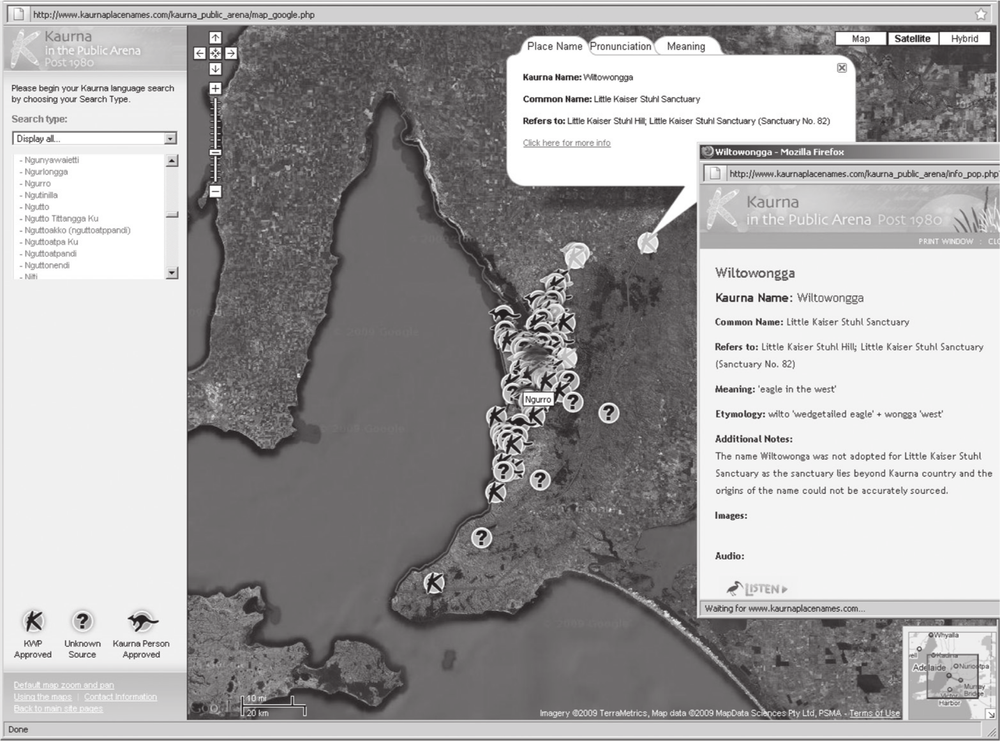
Task: Click the Kaurna Person Approved kangaroo icon
Action: [x=142, y=620]
